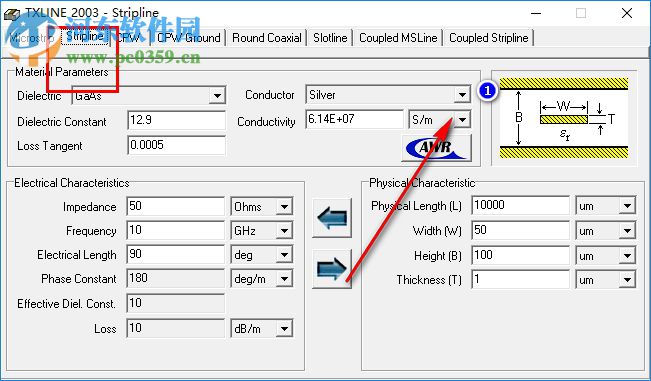Click the right blue arrow analyze button
The width and height of the screenshot is (651, 381).
coord(332,269)
